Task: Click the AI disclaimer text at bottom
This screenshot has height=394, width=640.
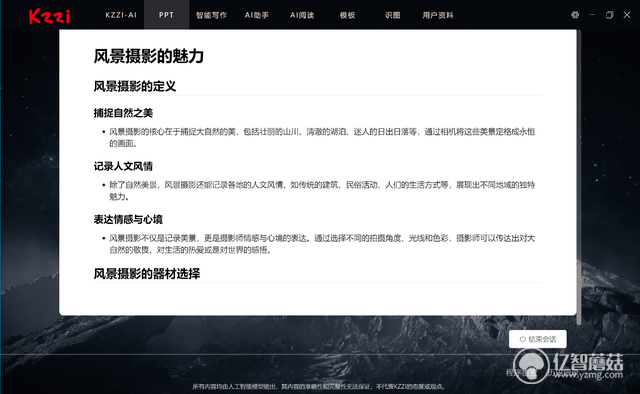Action: [x=319, y=386]
